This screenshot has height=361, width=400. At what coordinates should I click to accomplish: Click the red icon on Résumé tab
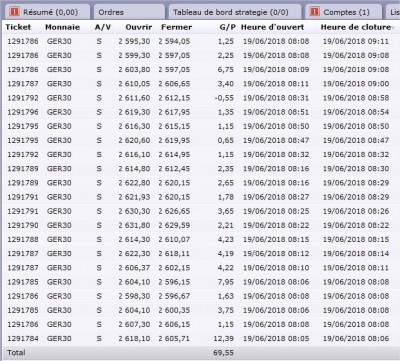[14, 12]
